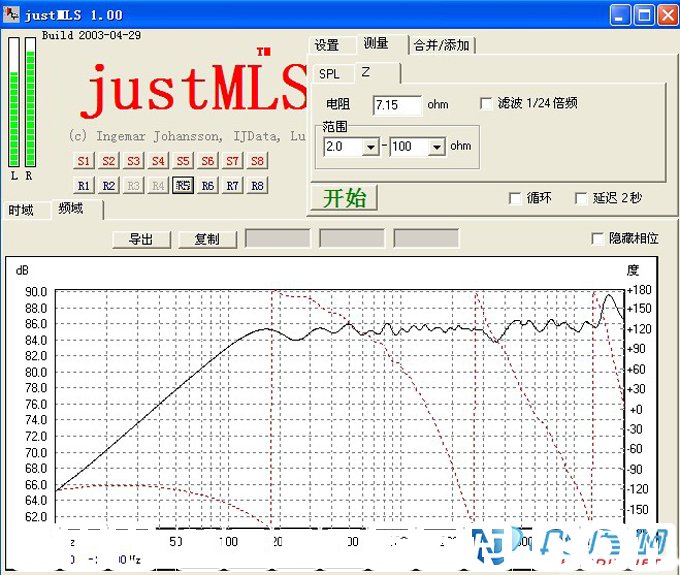Switch to the 测量 tab

pyautogui.click(x=380, y=43)
